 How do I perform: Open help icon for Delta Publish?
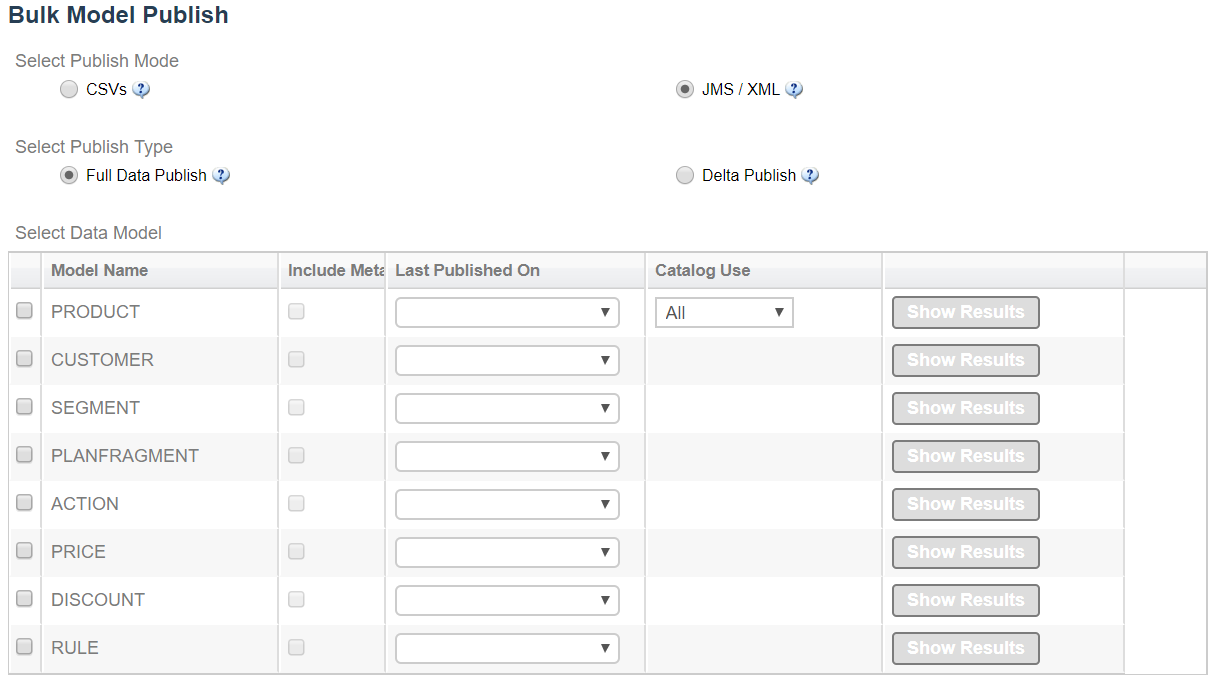pyautogui.click(x=810, y=176)
